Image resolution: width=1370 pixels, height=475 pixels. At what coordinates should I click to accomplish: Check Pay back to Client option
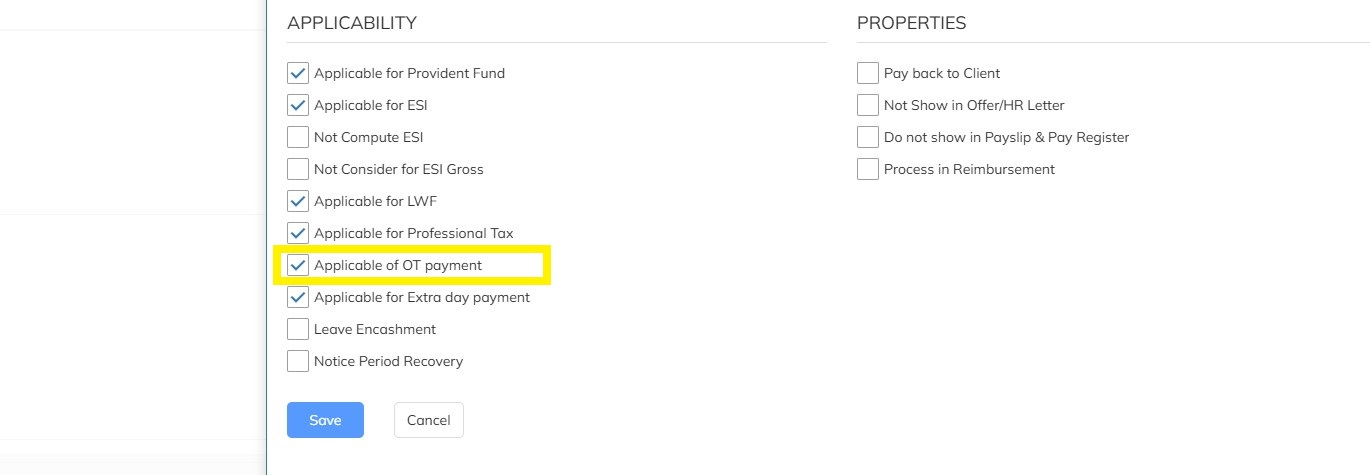click(x=867, y=73)
